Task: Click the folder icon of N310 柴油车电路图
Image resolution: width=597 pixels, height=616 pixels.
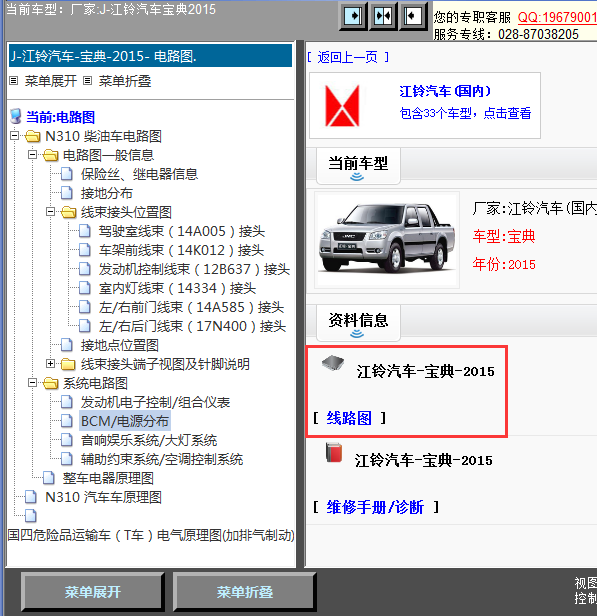Action: [x=33, y=136]
